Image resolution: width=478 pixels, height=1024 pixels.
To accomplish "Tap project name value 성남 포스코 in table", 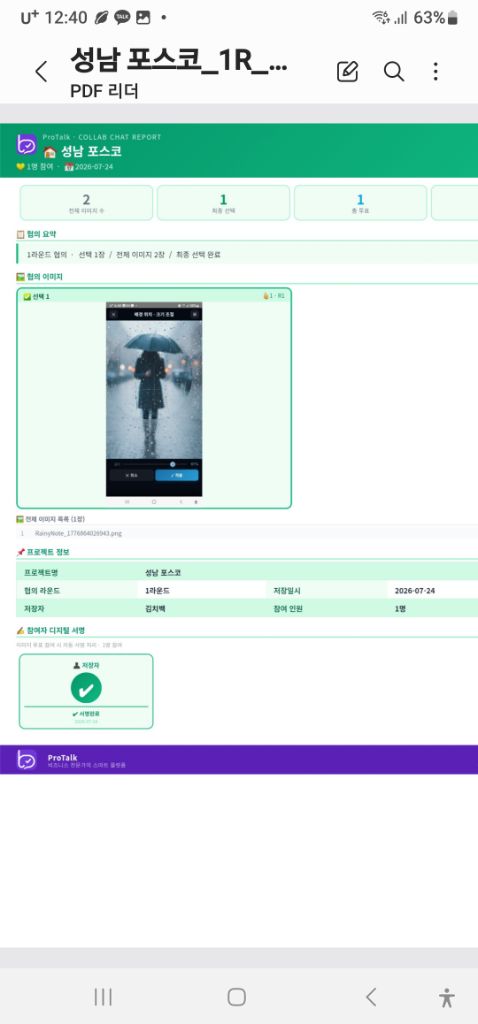I will (163, 573).
